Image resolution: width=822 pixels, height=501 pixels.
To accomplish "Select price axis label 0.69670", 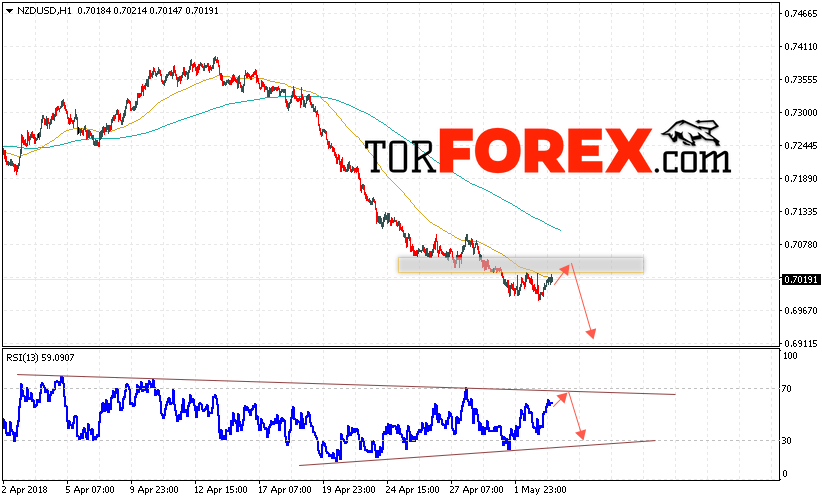I will coord(801,311).
